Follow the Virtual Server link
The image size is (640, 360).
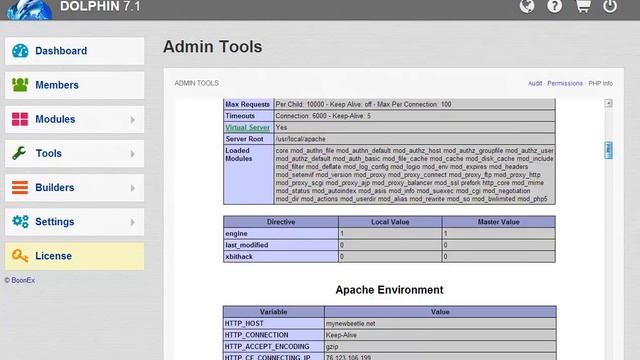pyautogui.click(x=247, y=127)
